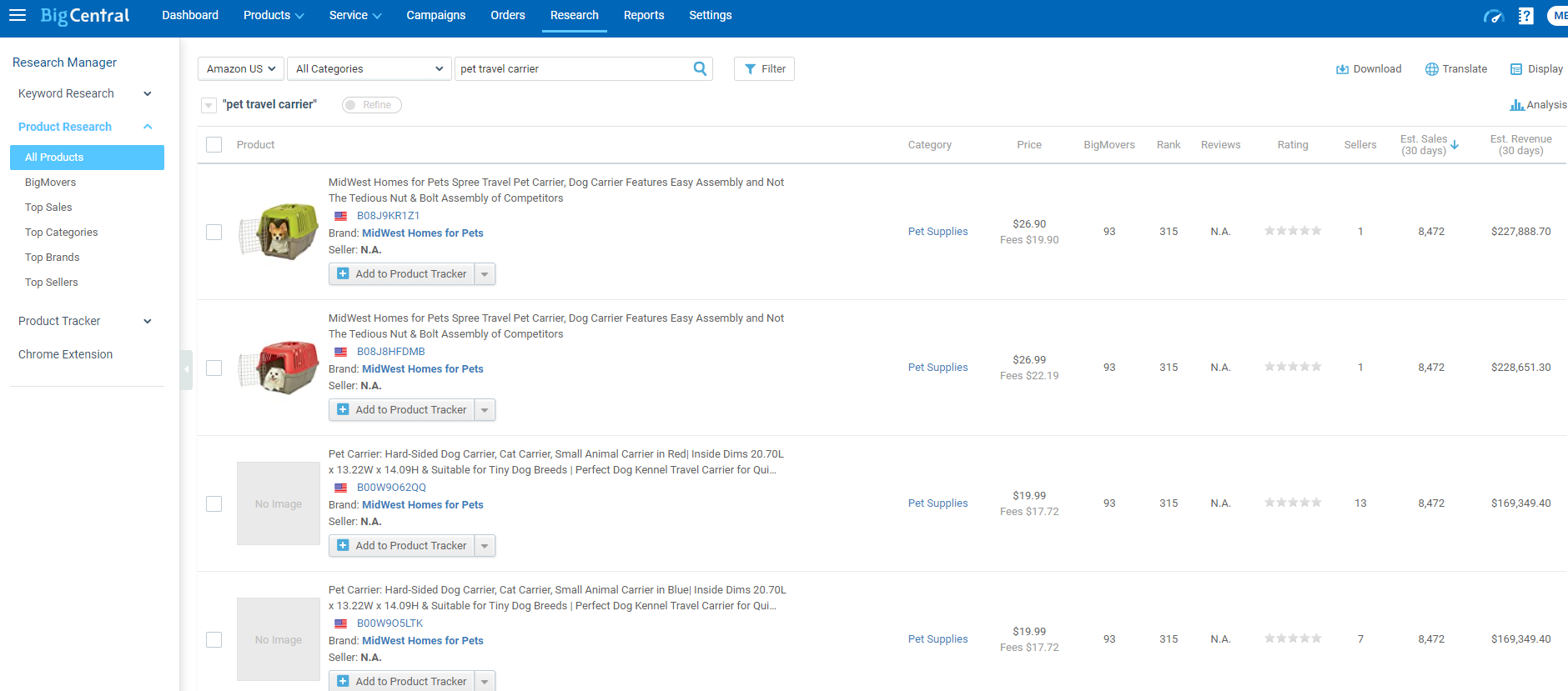The height and width of the screenshot is (691, 1568).
Task: Open the dropdown beside "pet travel carrier" query
Action: point(209,105)
